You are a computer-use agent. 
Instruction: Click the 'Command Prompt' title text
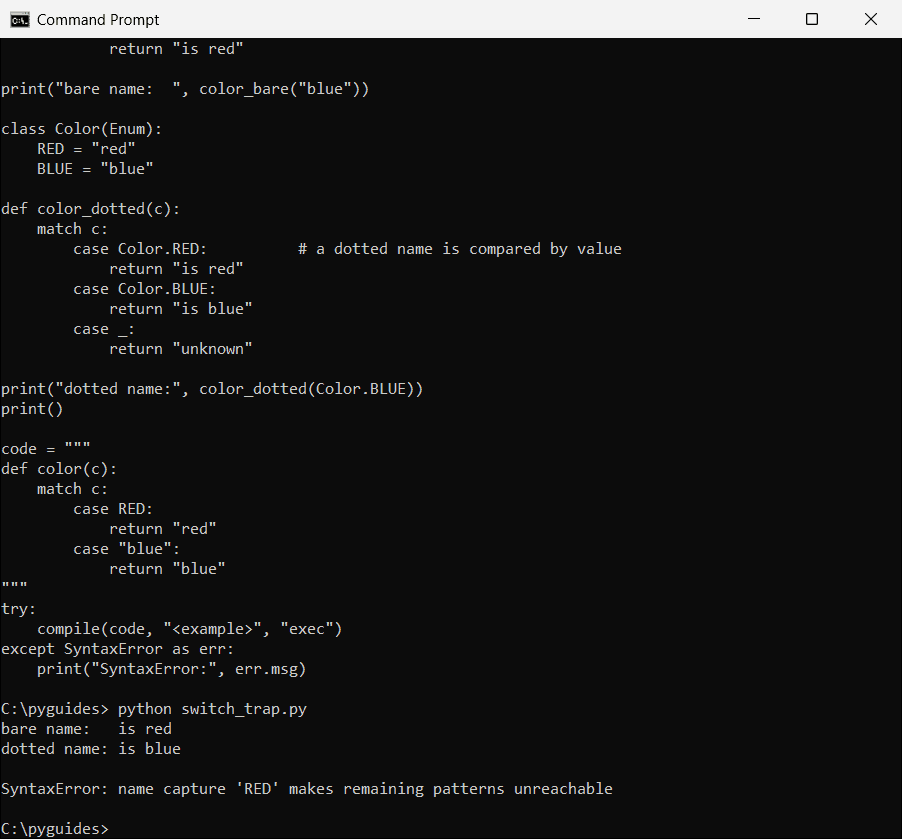tap(98, 20)
